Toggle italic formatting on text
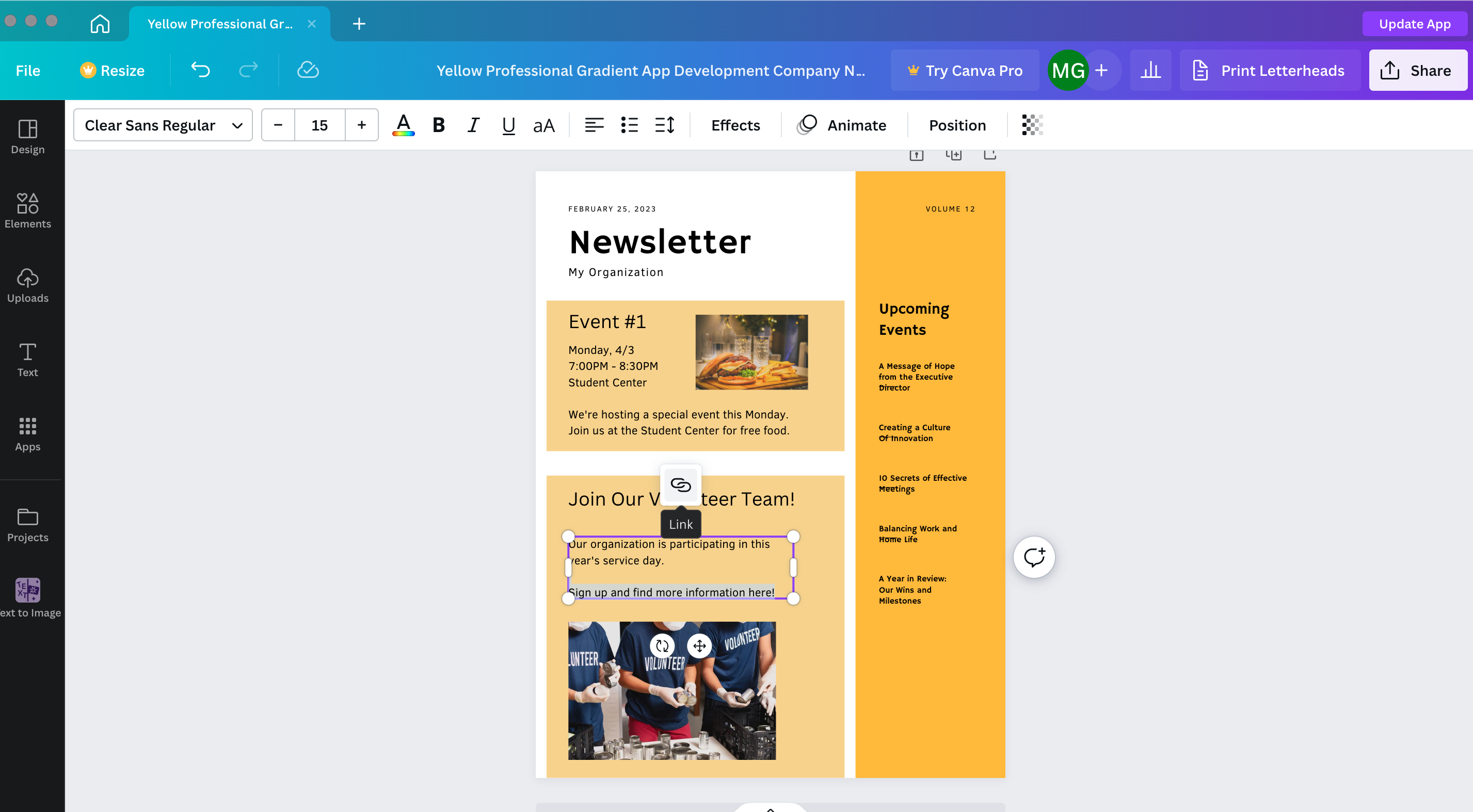This screenshot has width=1473, height=812. [473, 125]
